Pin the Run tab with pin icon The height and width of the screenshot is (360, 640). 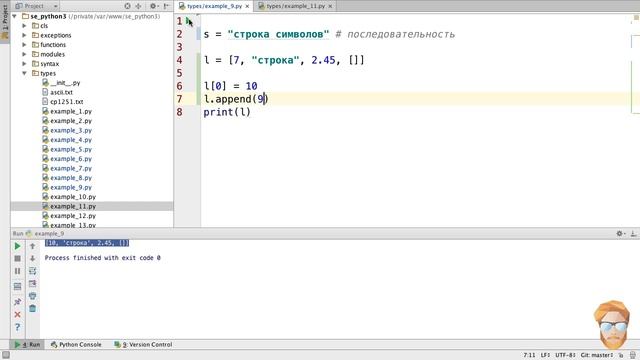(17, 302)
